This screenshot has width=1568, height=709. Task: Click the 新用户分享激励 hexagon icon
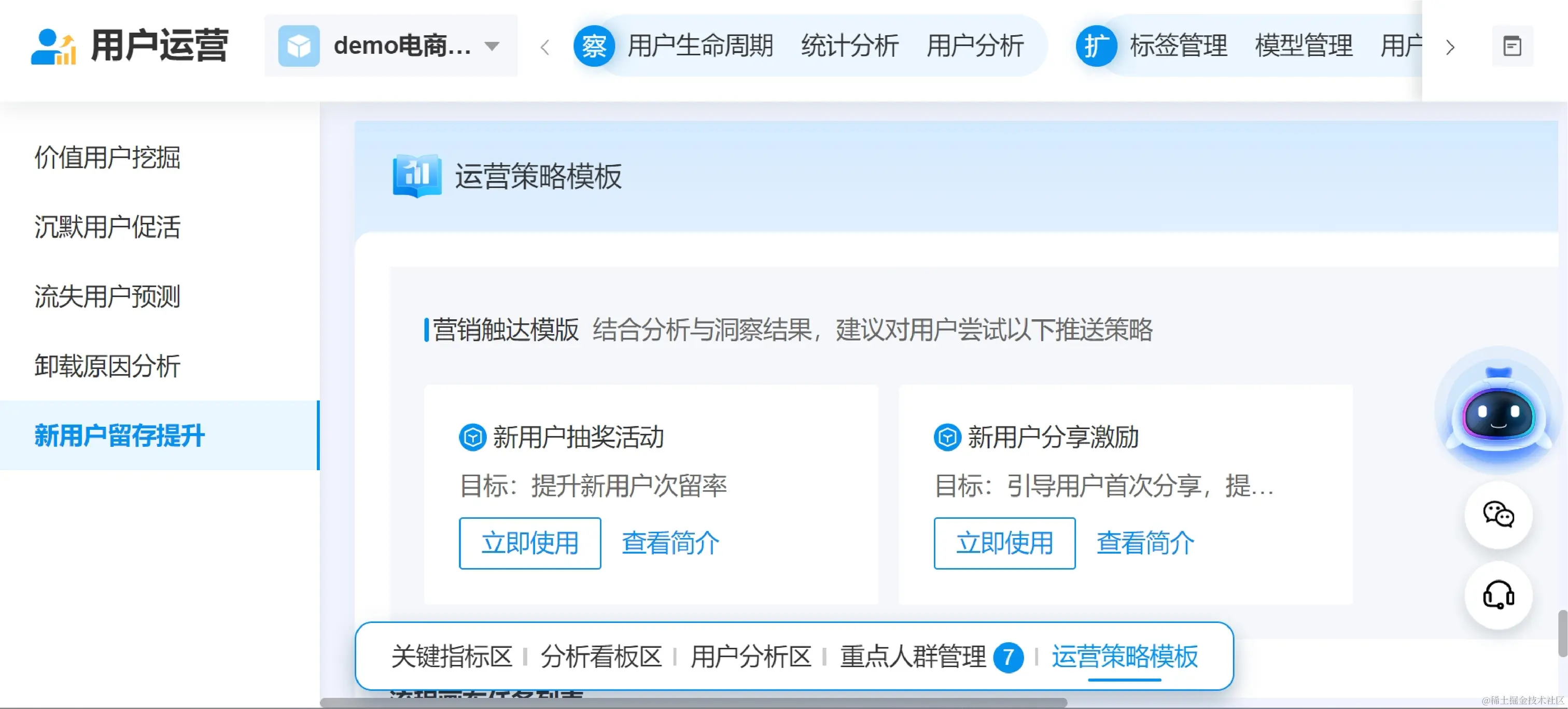click(x=947, y=437)
